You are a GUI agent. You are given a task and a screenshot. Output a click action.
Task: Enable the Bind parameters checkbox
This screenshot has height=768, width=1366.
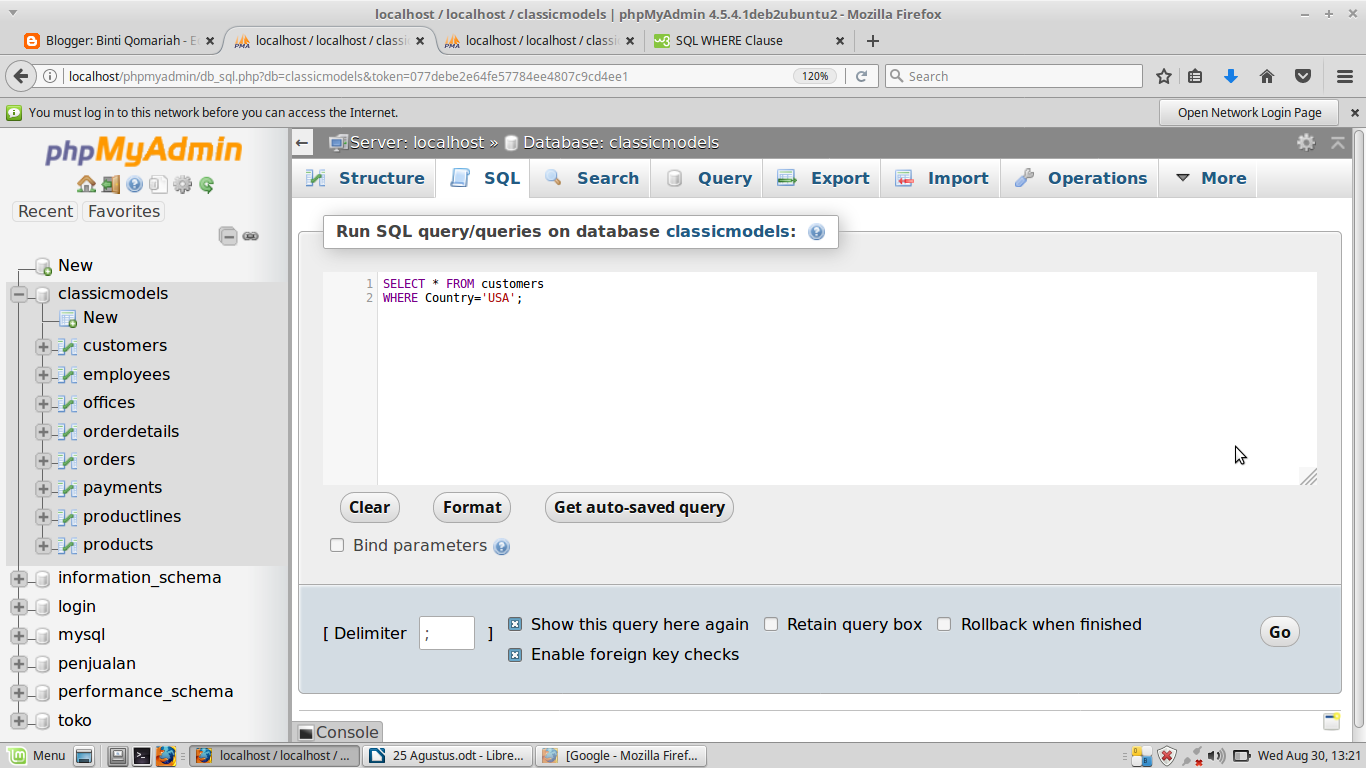[337, 545]
